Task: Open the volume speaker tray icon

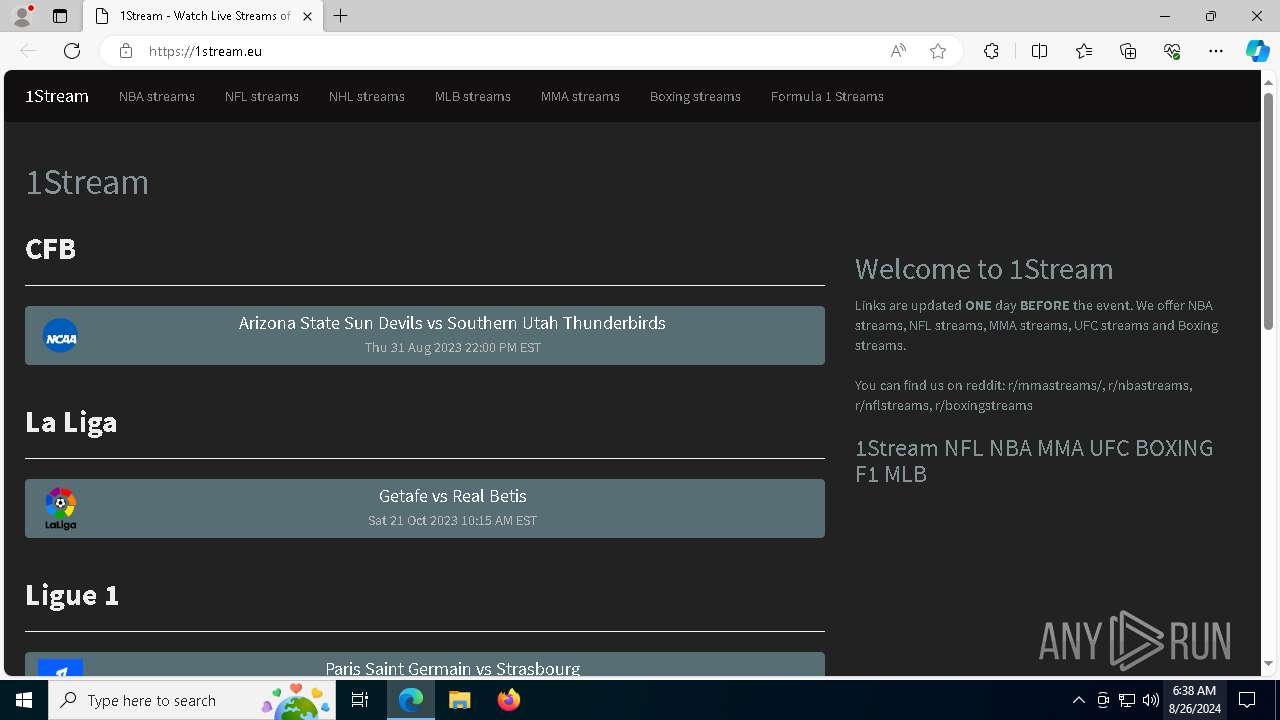Action: 1150,700
